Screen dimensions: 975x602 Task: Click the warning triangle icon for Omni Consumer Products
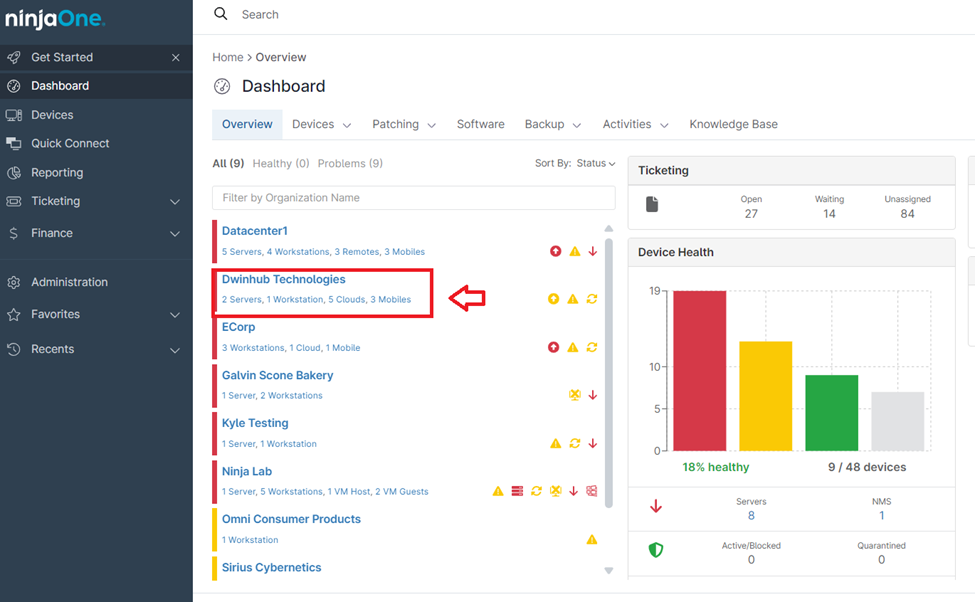[x=592, y=540]
